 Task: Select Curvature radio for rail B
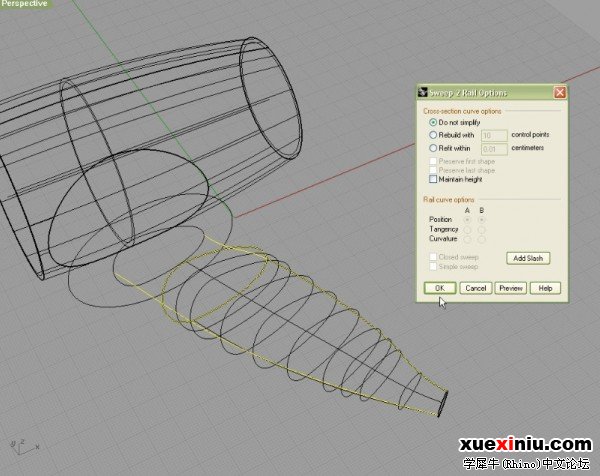[481, 239]
